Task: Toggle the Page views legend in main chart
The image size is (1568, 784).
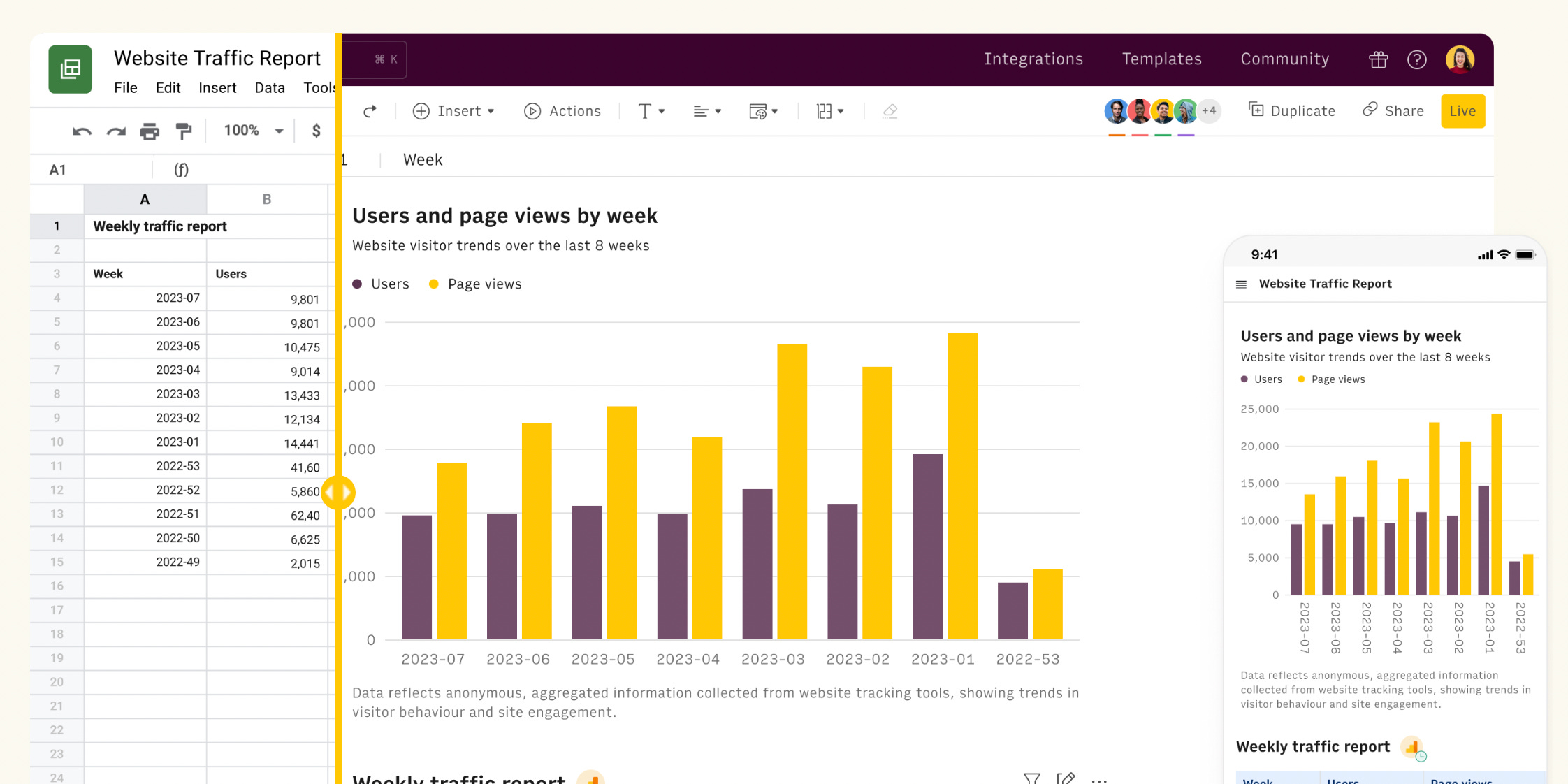Action: point(475,284)
